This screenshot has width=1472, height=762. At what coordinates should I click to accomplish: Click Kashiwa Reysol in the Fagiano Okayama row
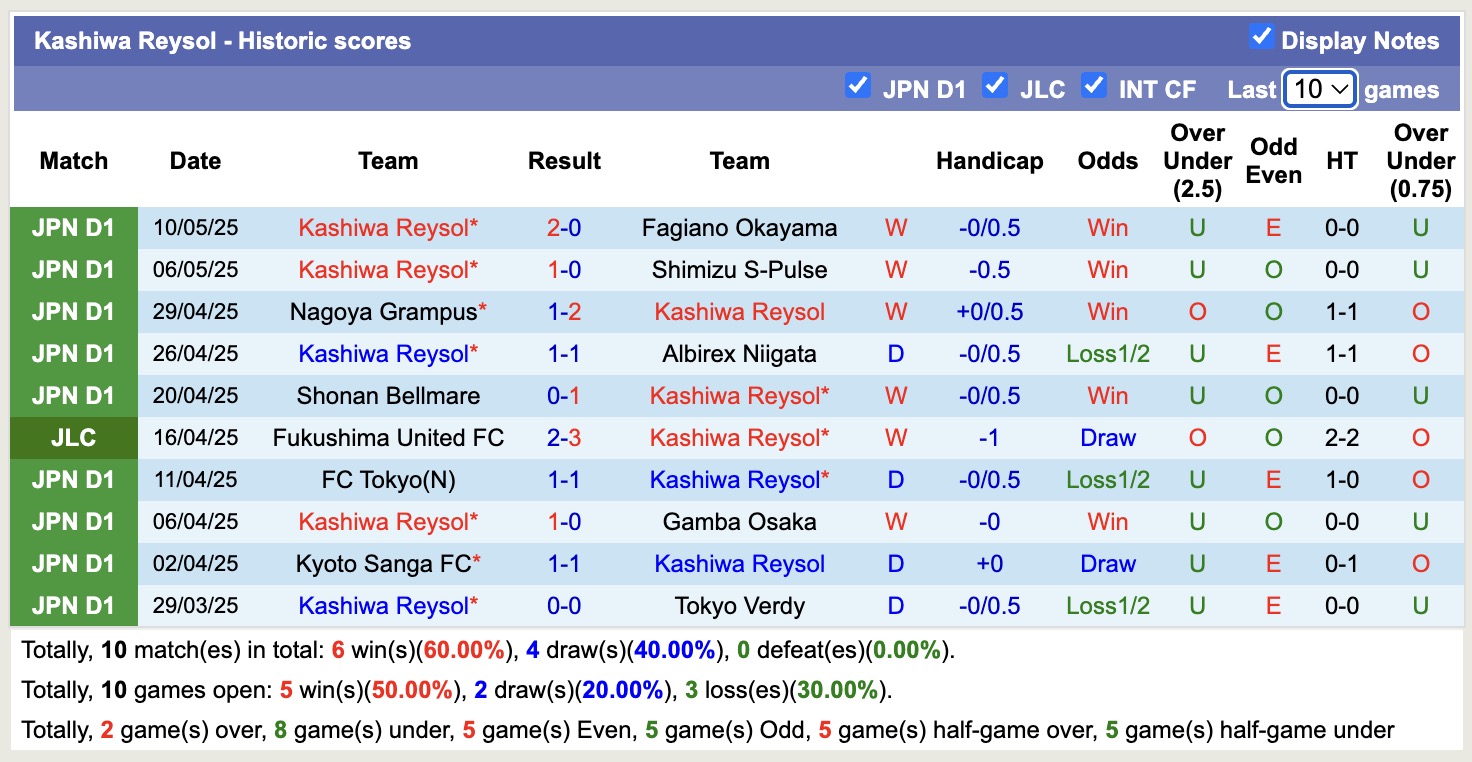386,227
